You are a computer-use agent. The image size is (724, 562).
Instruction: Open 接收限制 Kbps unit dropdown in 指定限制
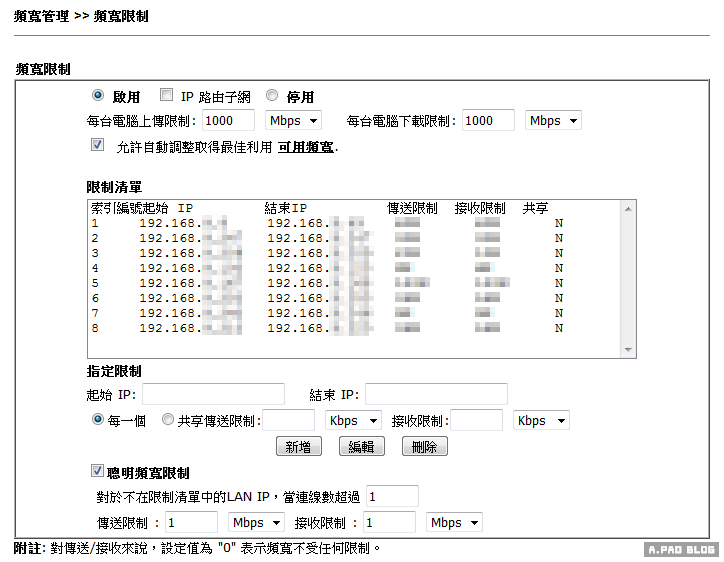541,421
